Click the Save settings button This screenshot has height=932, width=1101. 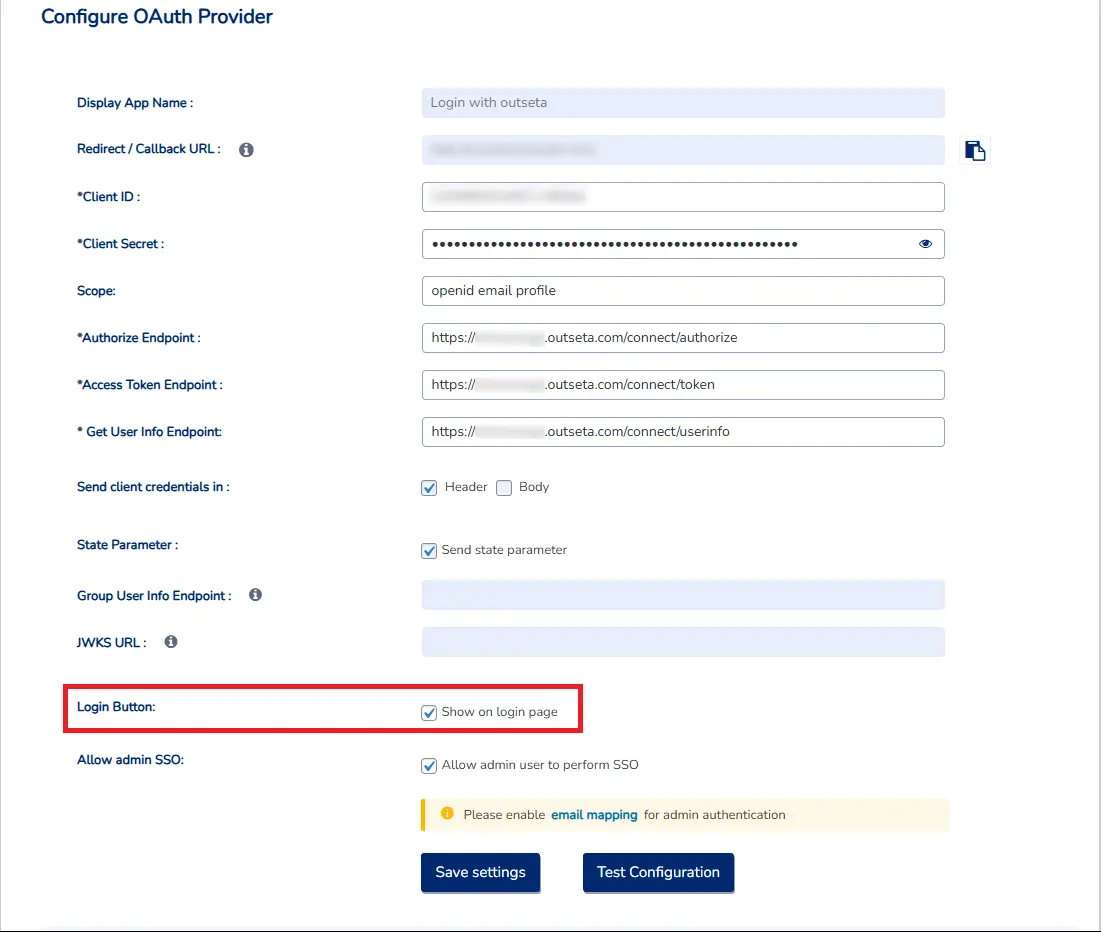(x=480, y=872)
